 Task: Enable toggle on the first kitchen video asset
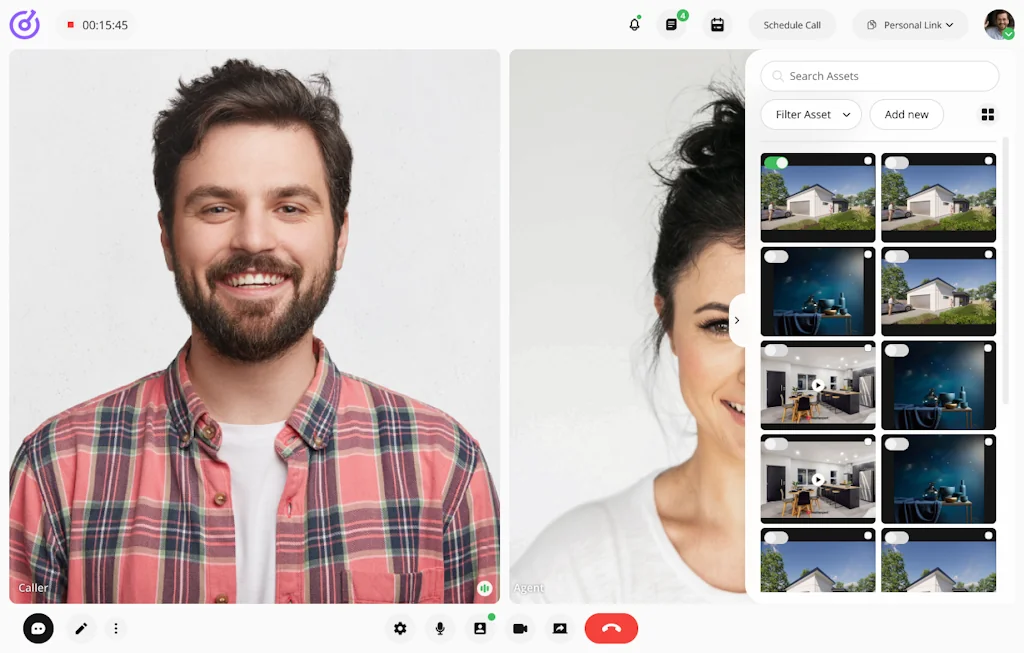pyautogui.click(x=776, y=351)
